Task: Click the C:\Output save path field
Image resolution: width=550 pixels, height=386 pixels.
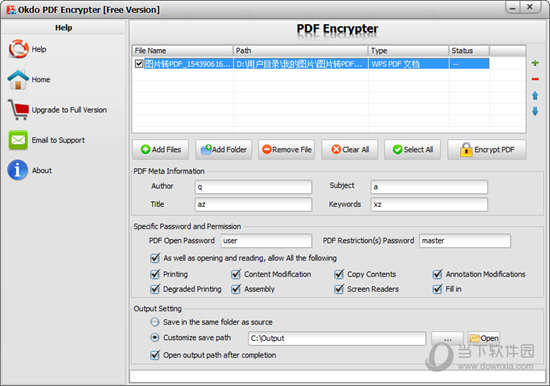Action: coord(337,339)
